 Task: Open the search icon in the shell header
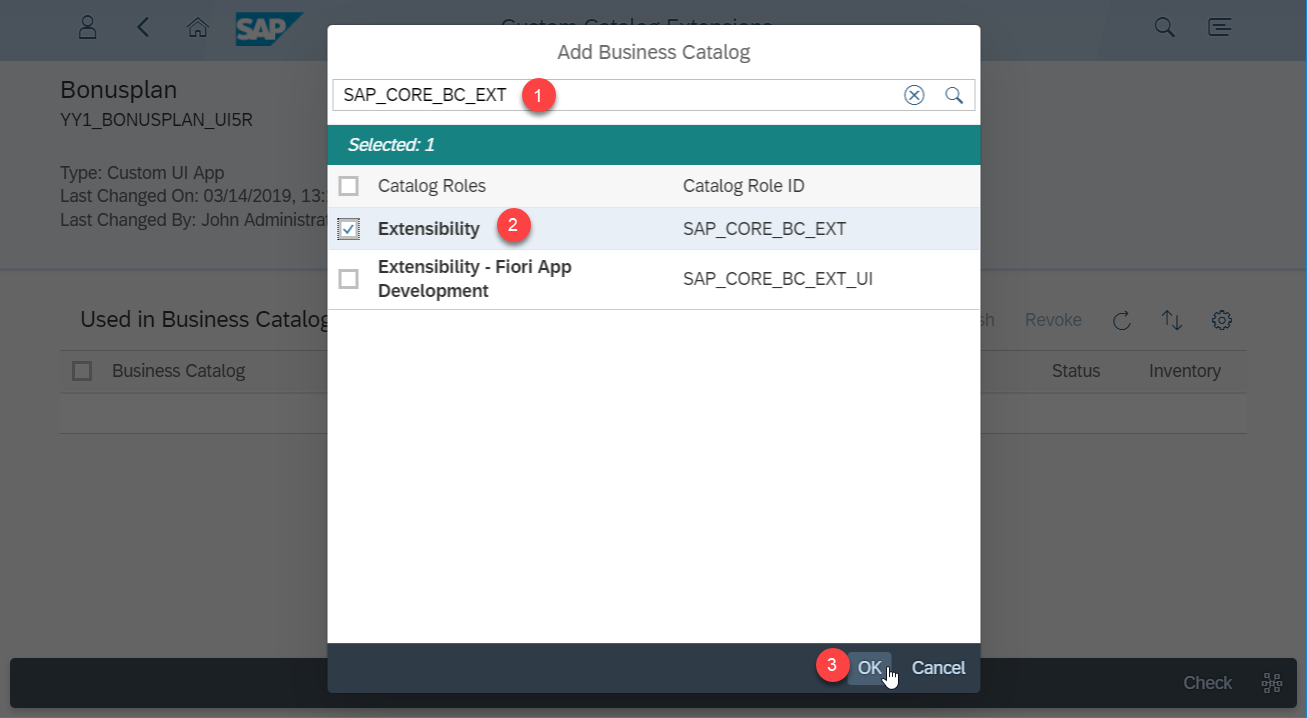(x=1165, y=27)
